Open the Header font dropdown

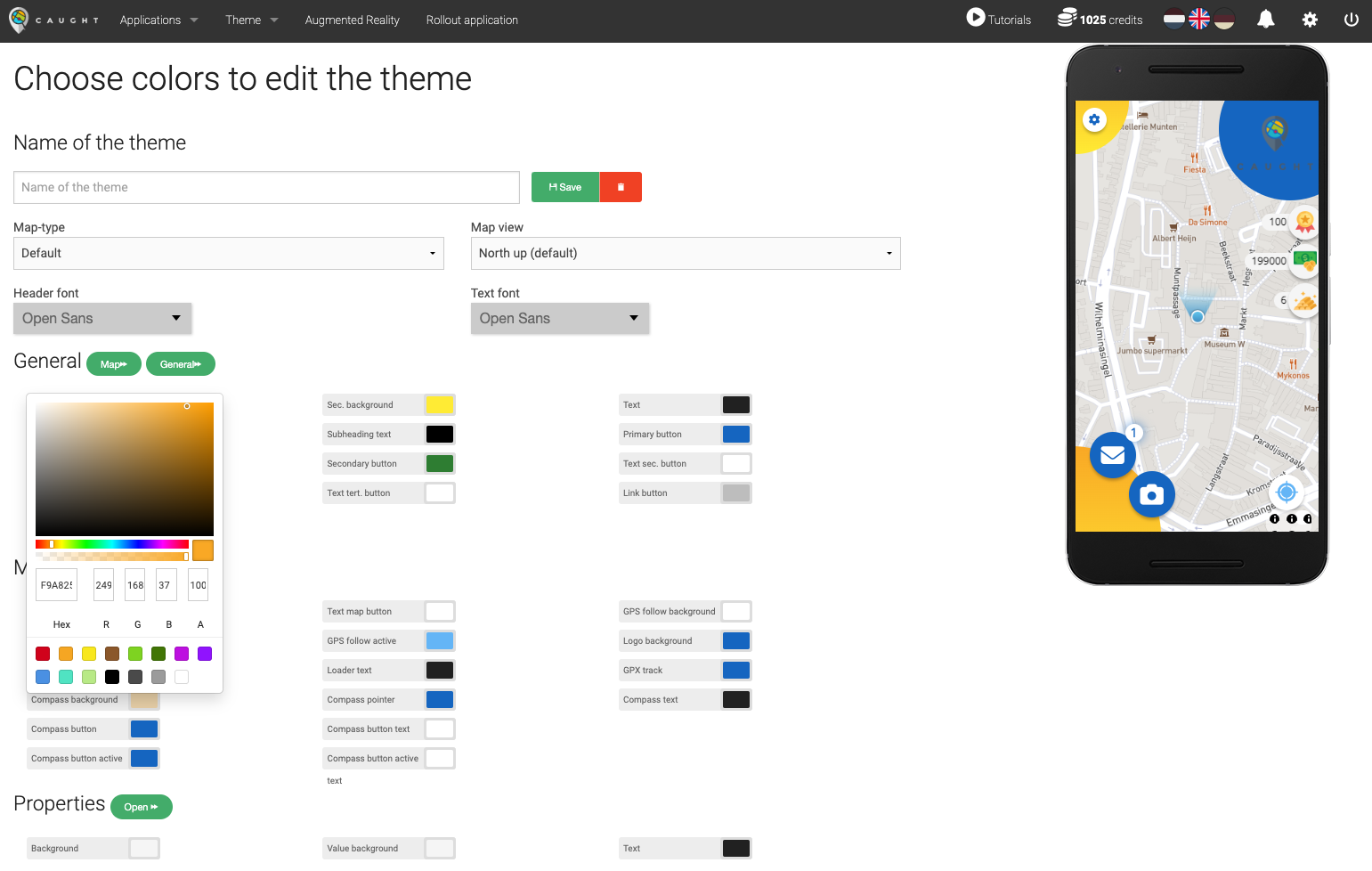click(101, 318)
